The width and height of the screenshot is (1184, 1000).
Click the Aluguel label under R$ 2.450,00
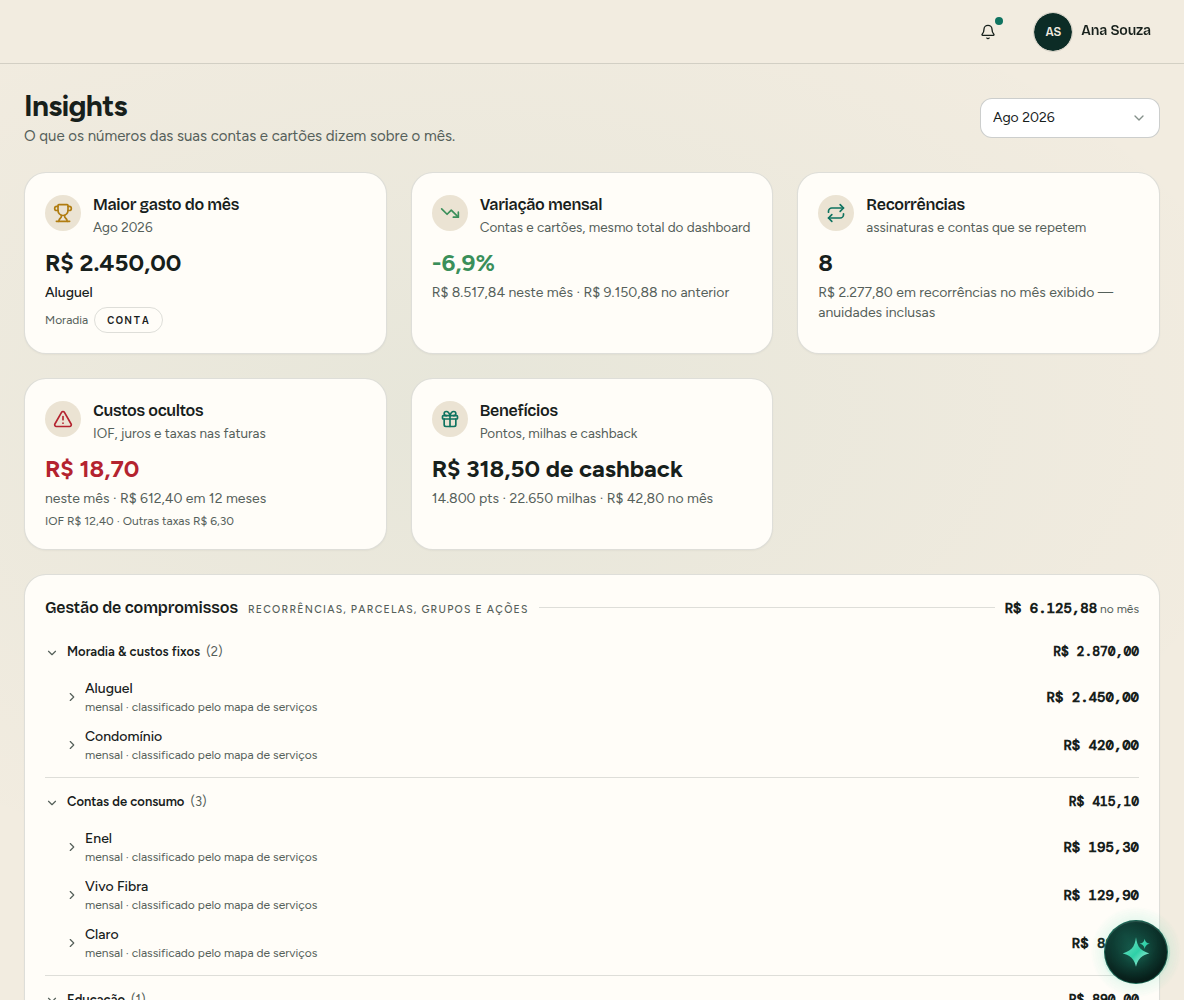[69, 292]
